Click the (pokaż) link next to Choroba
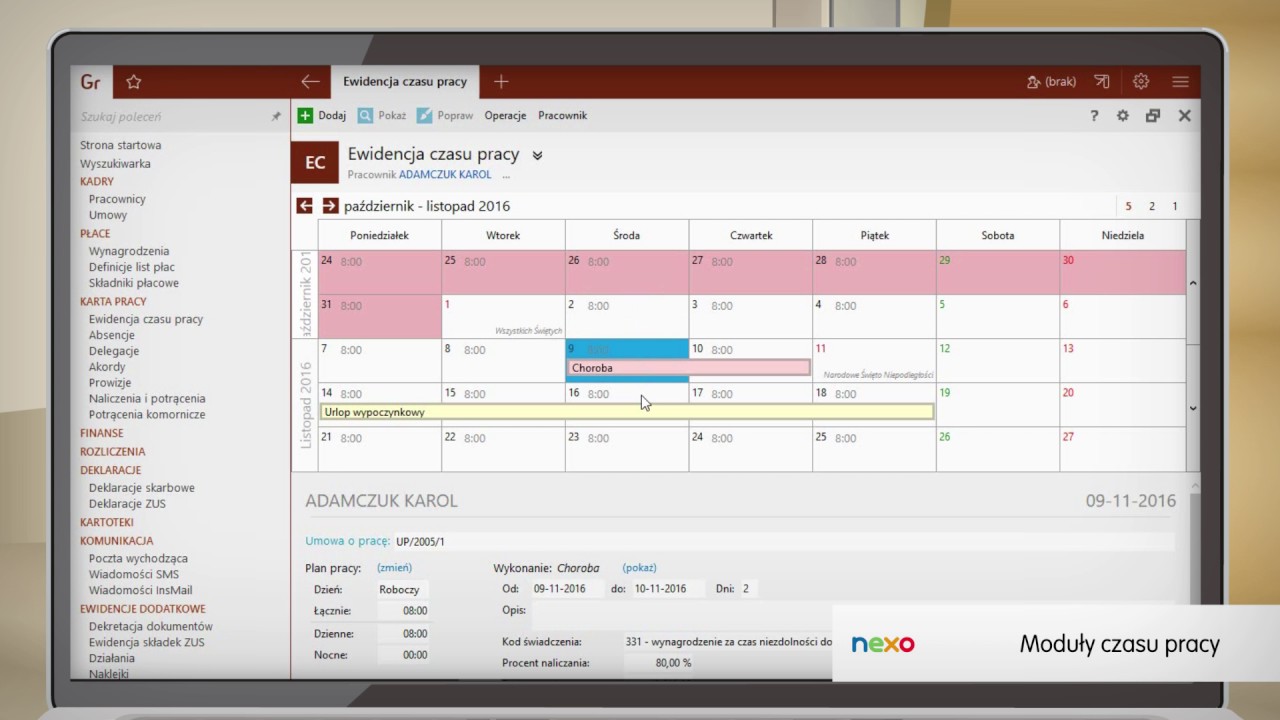Viewport: 1280px width, 720px height. point(639,567)
